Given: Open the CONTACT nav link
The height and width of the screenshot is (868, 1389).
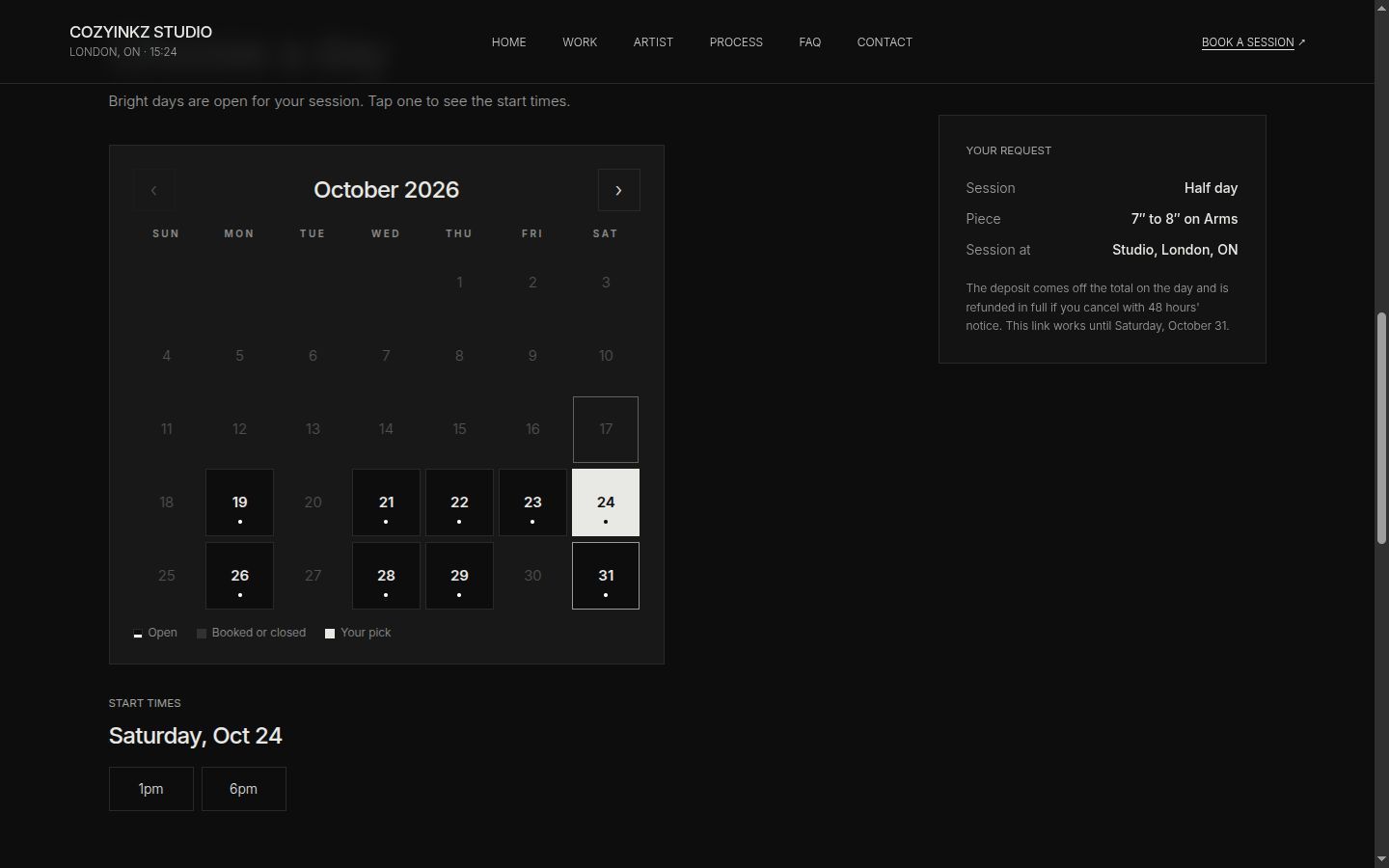Looking at the screenshot, I should (x=885, y=42).
